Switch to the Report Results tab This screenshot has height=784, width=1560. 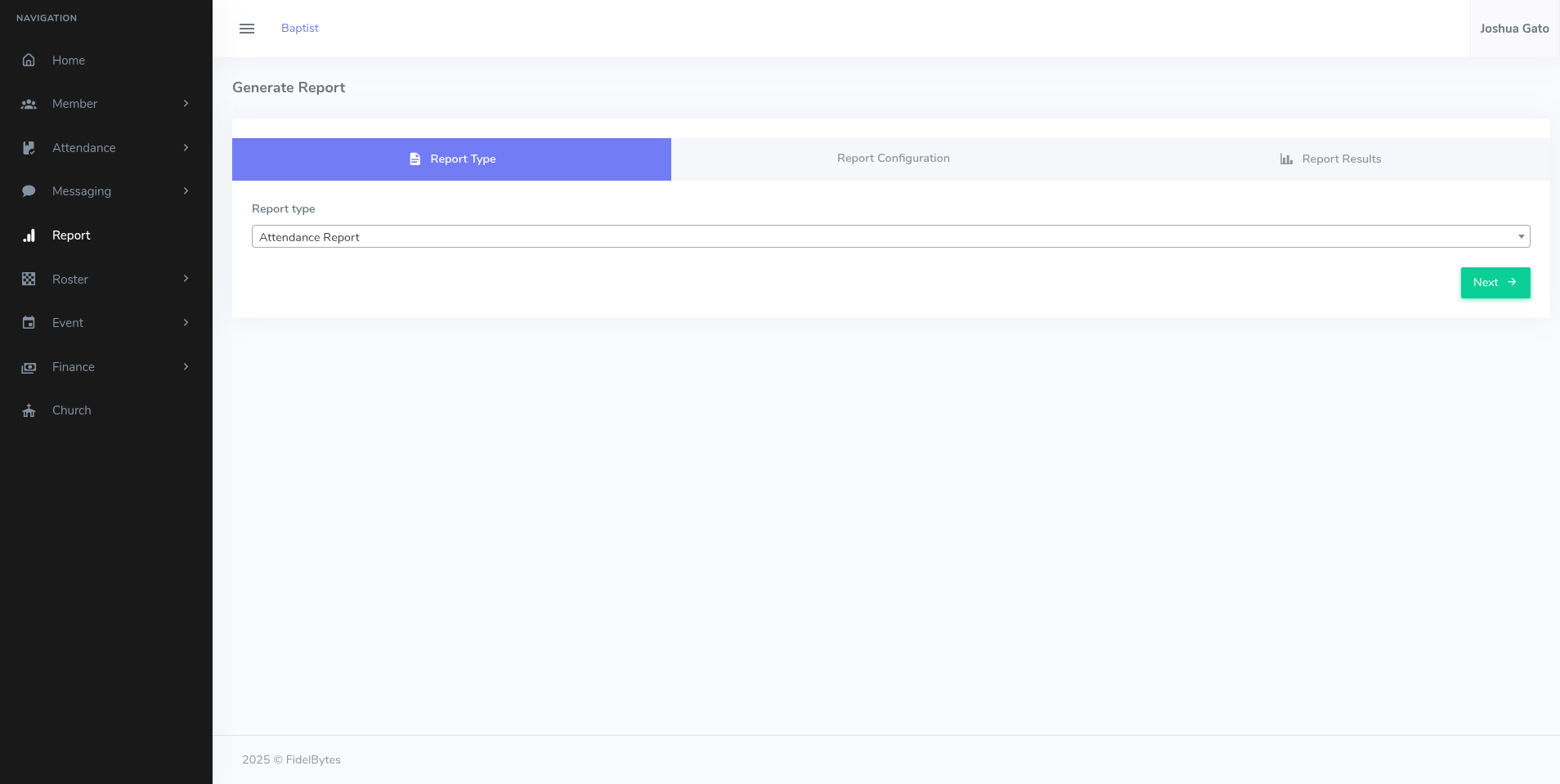tap(1341, 159)
